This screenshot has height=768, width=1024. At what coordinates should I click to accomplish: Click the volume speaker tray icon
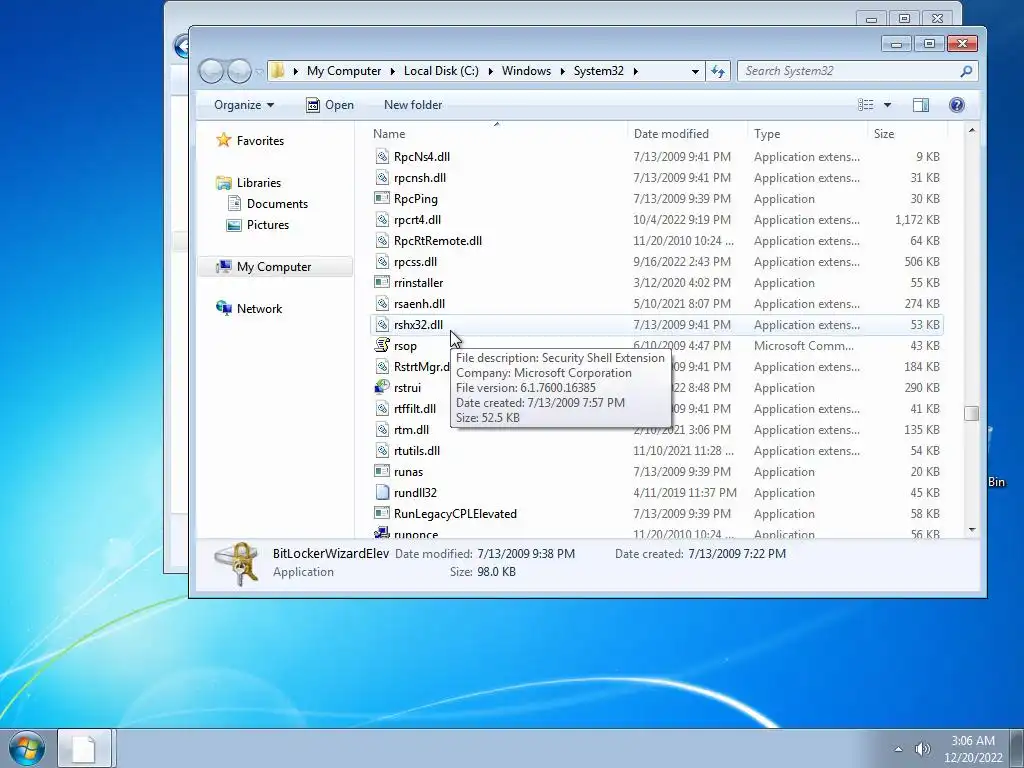(x=923, y=749)
